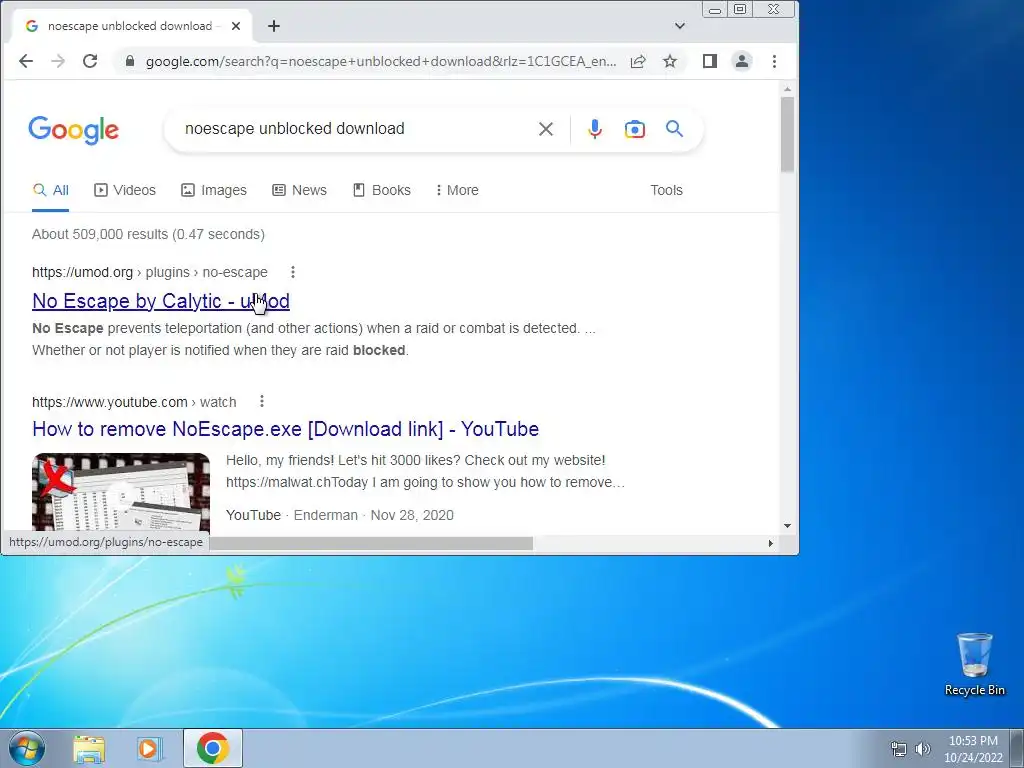Open the taskbar clock and date
The height and width of the screenshot is (768, 1024).
tap(973, 749)
